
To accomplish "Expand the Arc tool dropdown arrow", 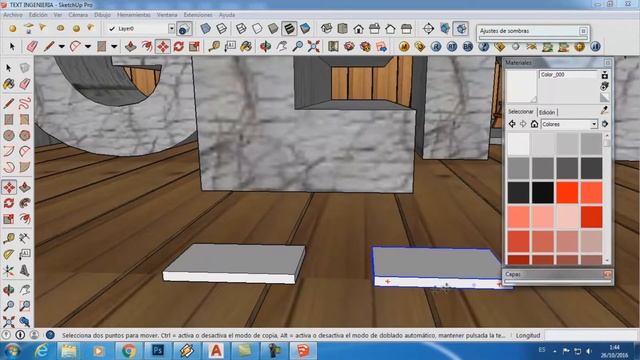I will coord(87,47).
